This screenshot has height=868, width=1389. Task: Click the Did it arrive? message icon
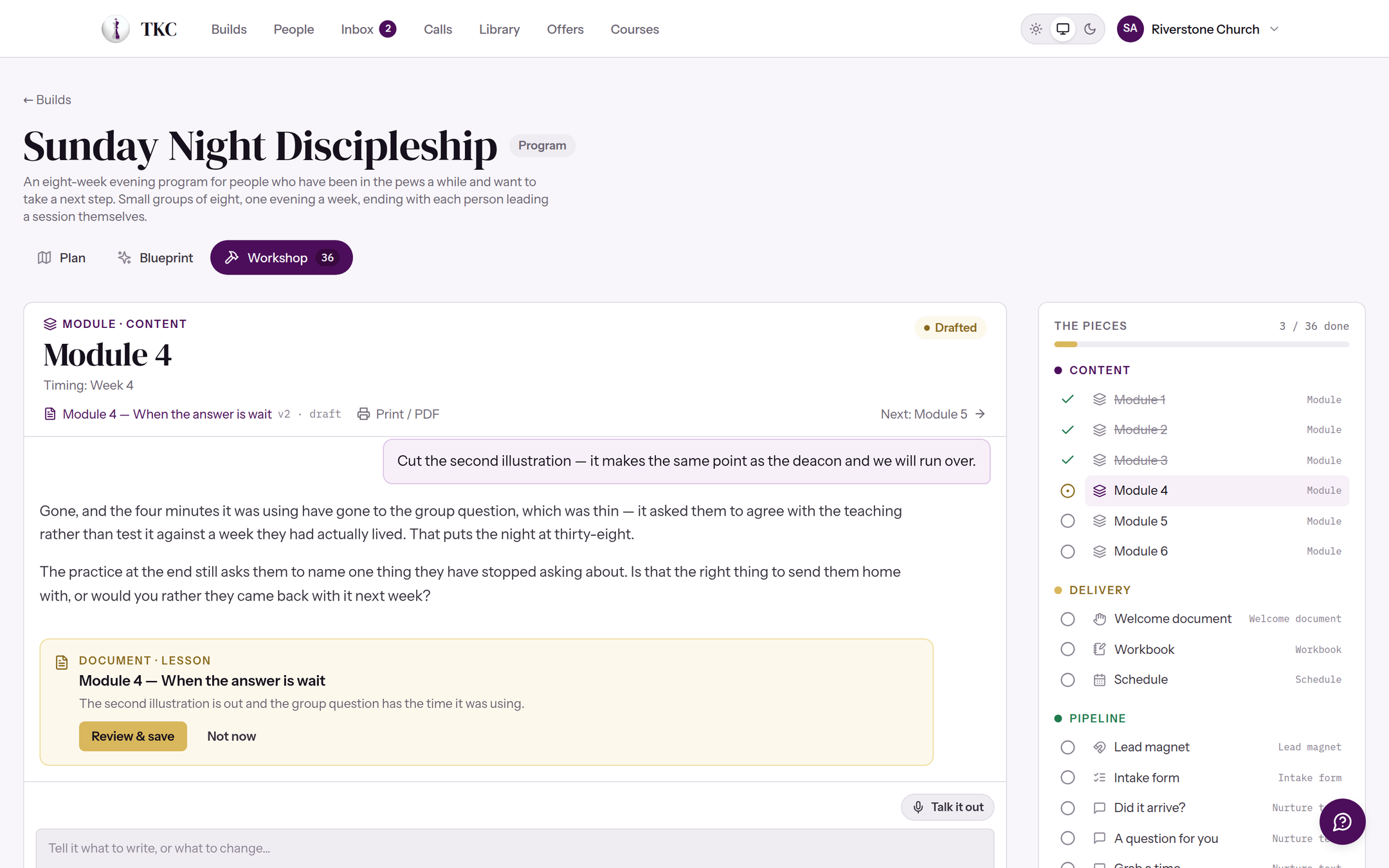(1100, 808)
